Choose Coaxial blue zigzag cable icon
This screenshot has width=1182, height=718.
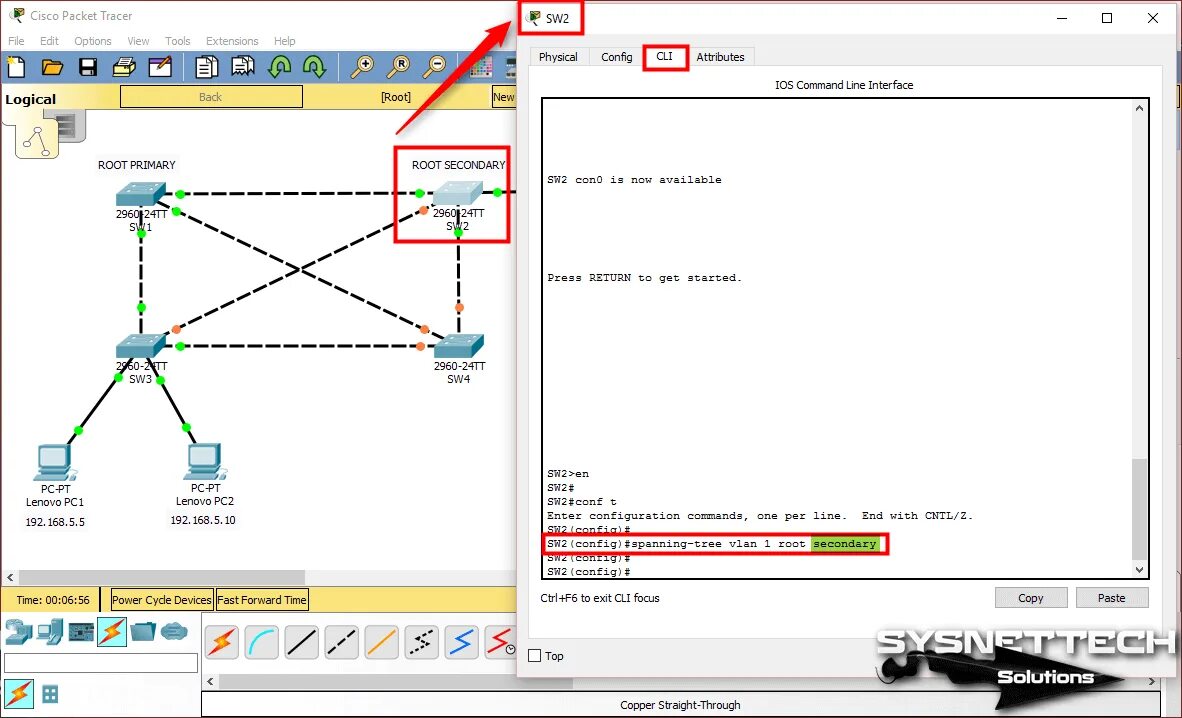click(x=461, y=642)
